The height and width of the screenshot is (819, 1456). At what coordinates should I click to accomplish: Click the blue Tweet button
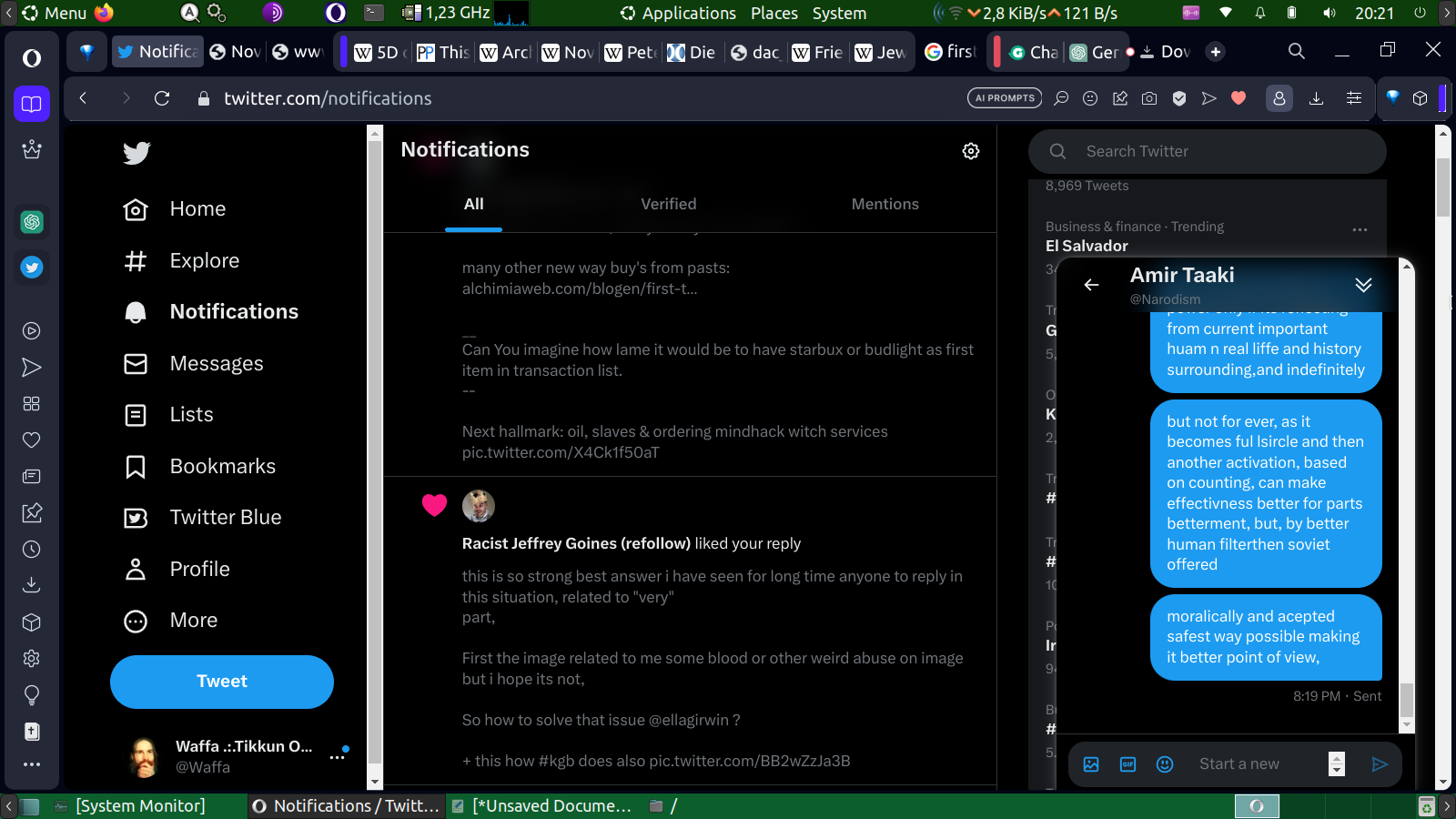(x=222, y=682)
